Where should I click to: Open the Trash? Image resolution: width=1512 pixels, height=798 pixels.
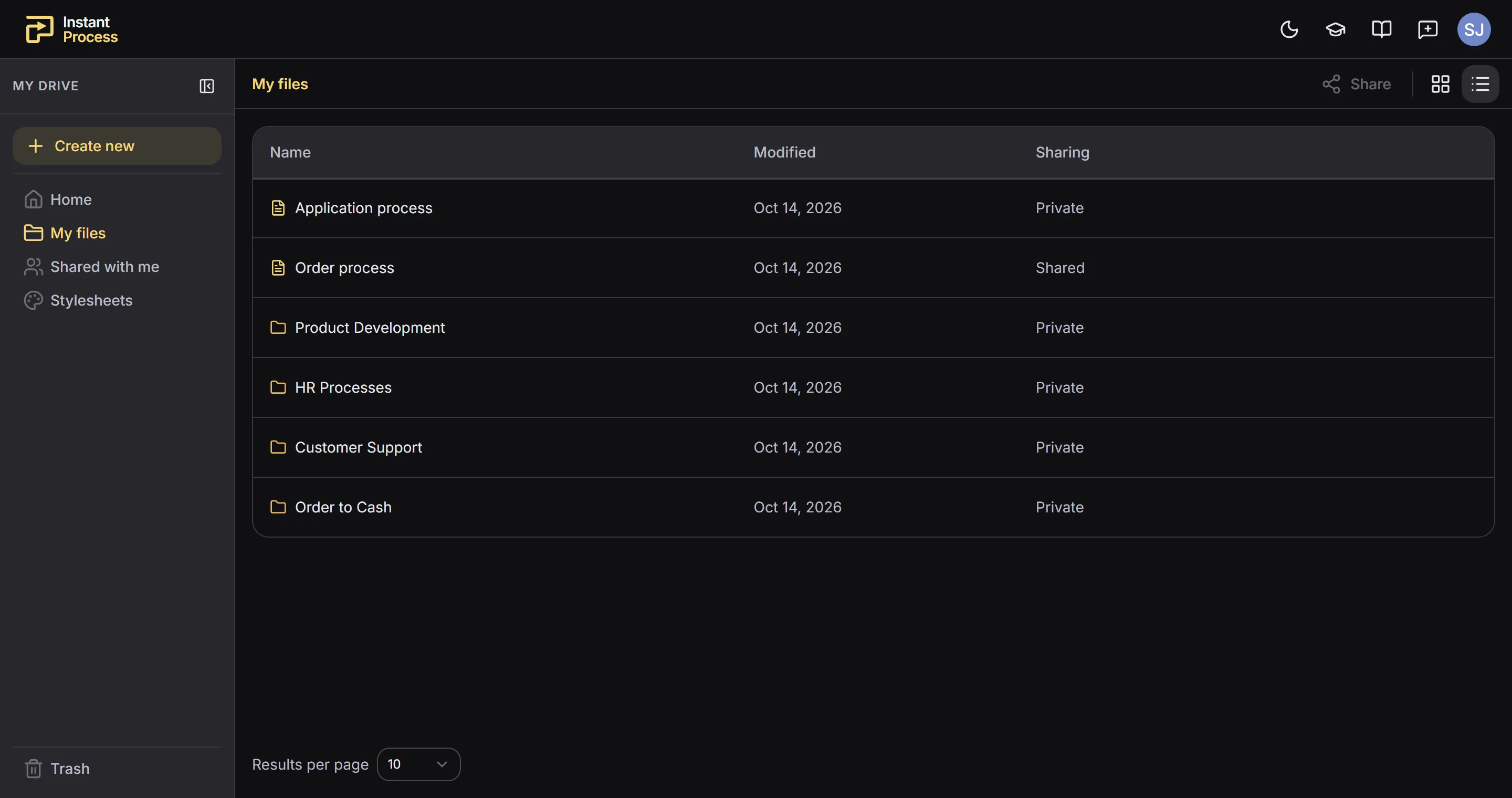click(117, 768)
